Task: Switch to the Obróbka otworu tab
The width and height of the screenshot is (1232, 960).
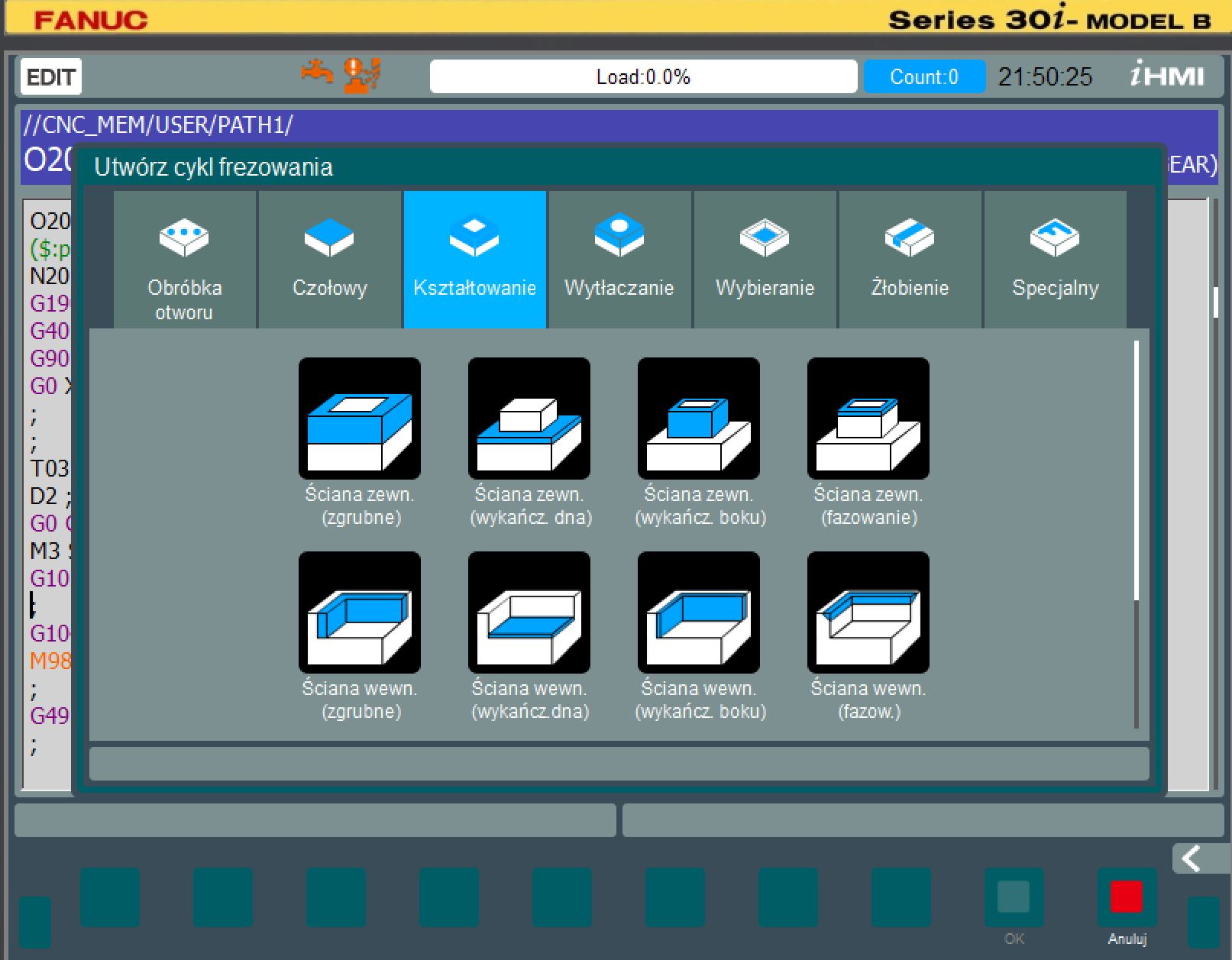Action: pos(184,260)
